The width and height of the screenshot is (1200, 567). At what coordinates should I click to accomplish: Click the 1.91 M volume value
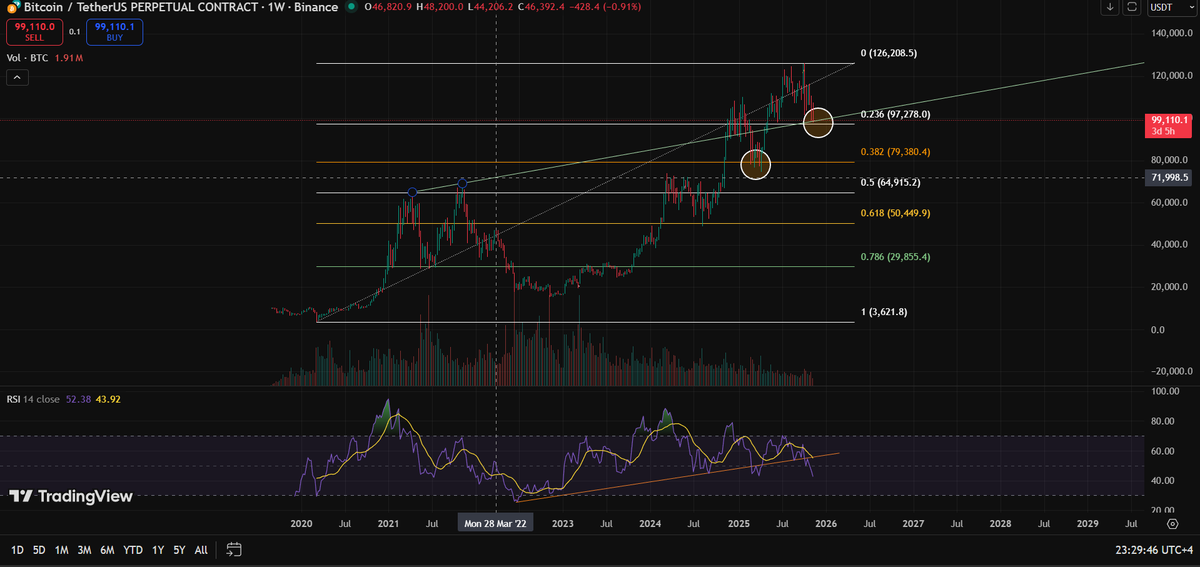click(x=71, y=60)
